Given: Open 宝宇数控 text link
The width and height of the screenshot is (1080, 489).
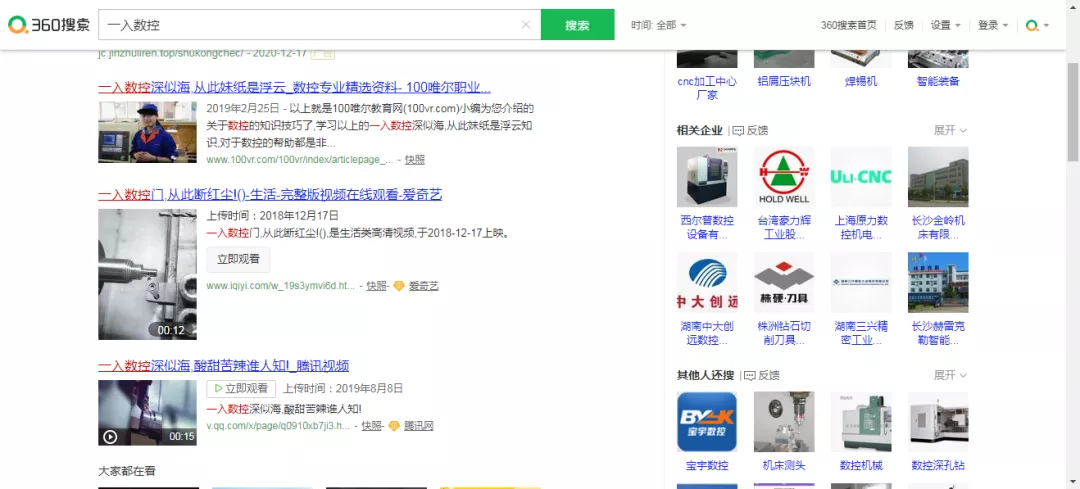Looking at the screenshot, I should pyautogui.click(x=707, y=466).
